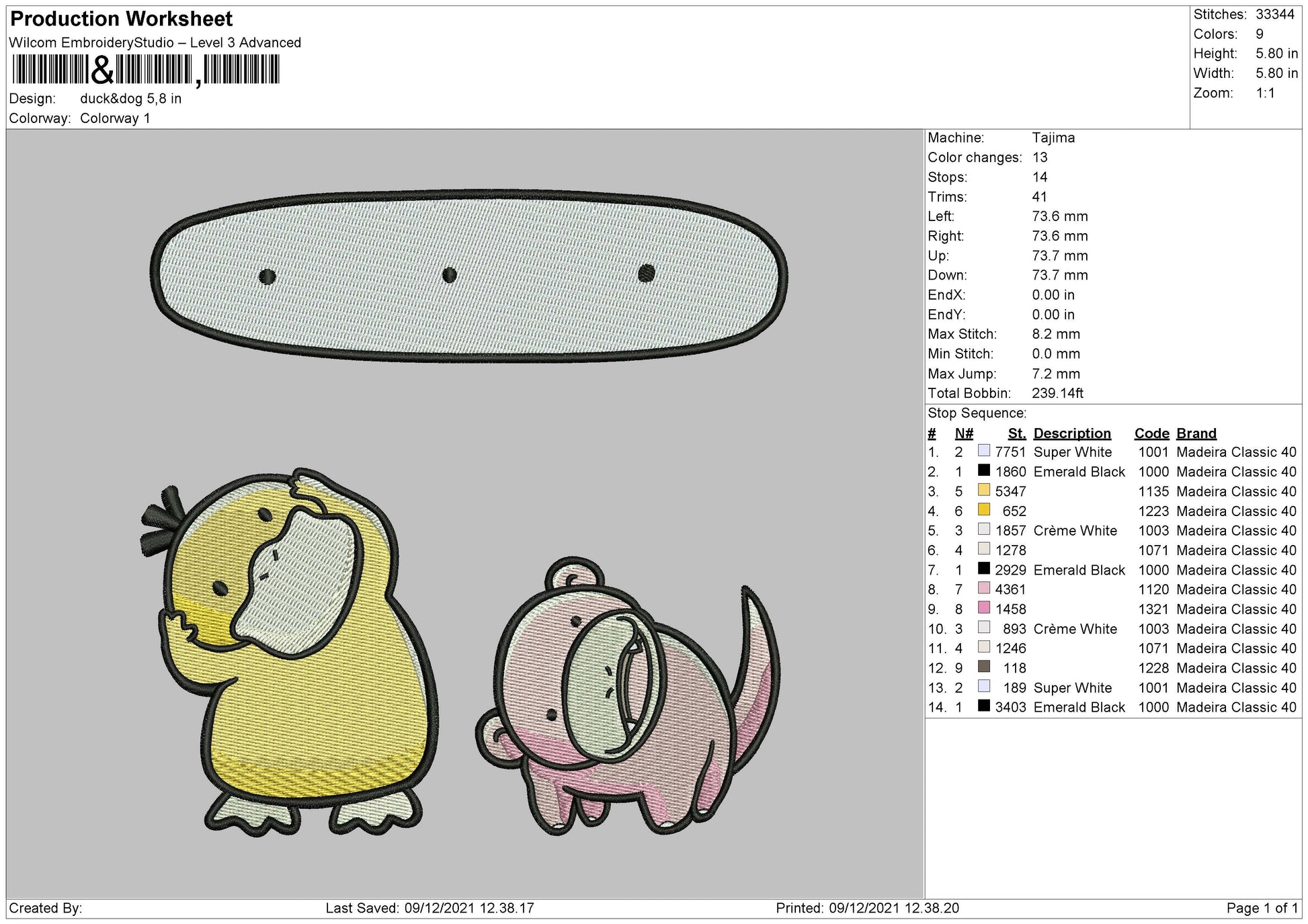Click the Emerald Black swatch in stop 2
The height and width of the screenshot is (924, 1308).
point(984,470)
